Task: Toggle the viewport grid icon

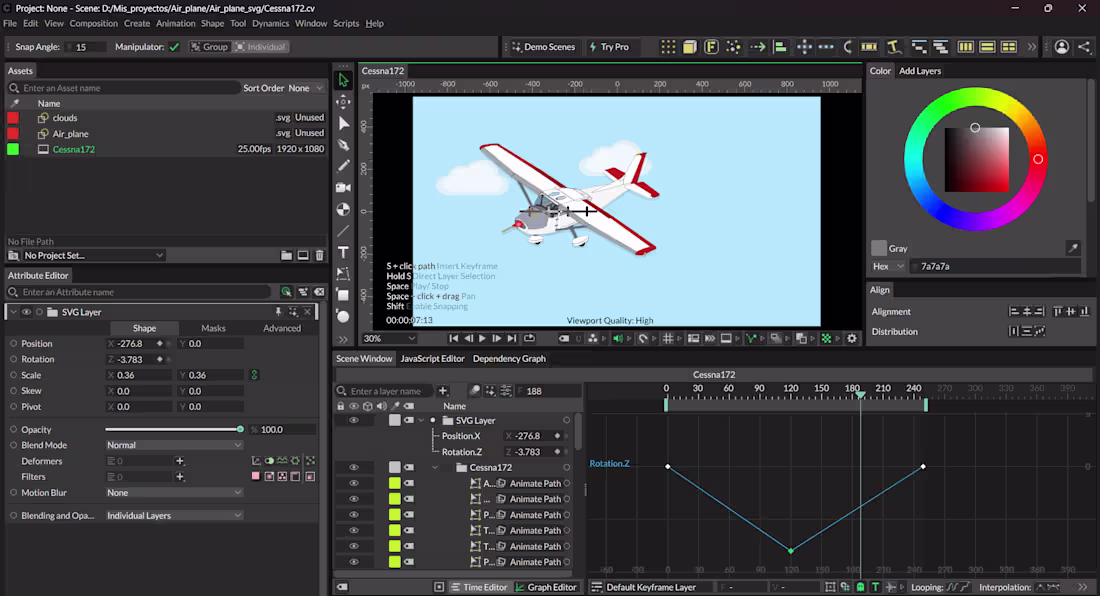Action: pos(668,338)
